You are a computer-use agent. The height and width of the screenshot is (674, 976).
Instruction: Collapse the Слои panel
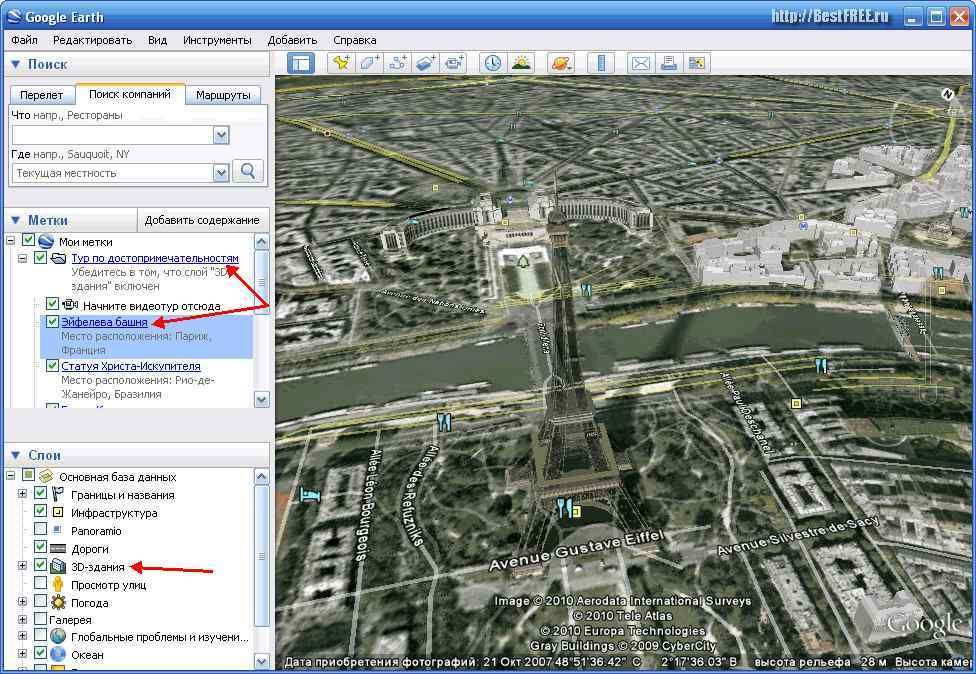(16, 456)
